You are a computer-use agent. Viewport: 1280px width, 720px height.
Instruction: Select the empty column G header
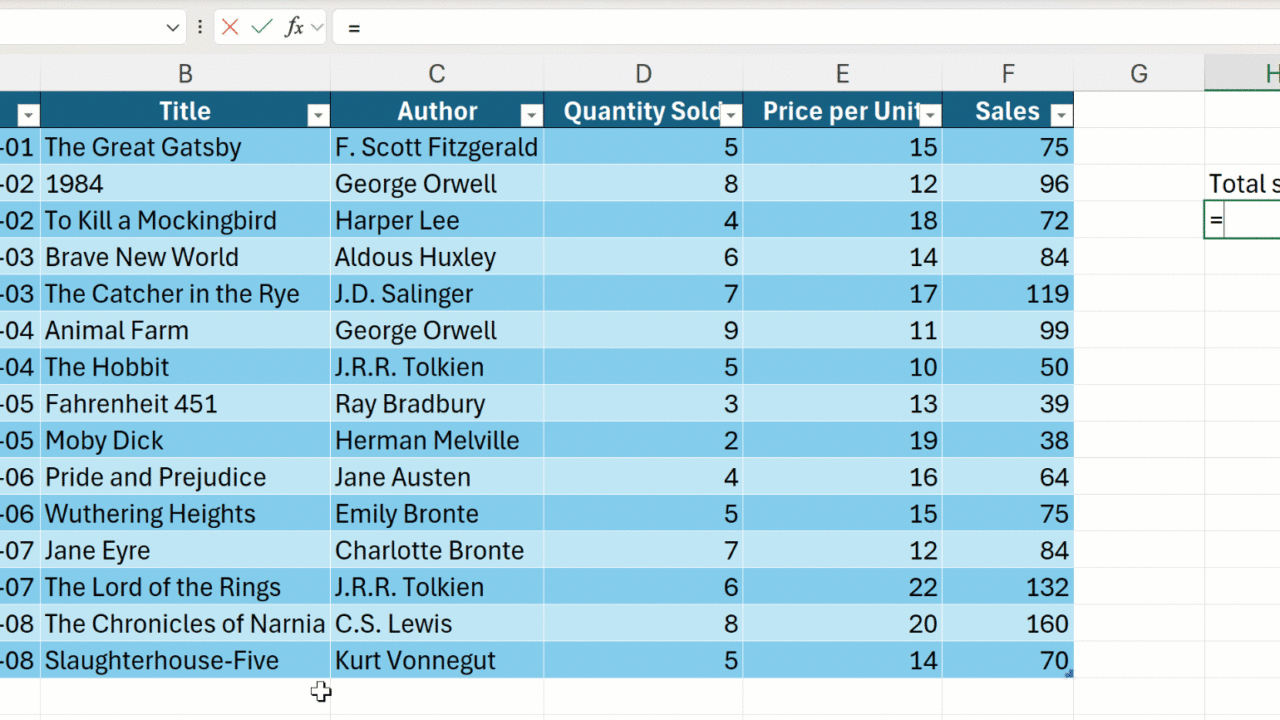1138,73
